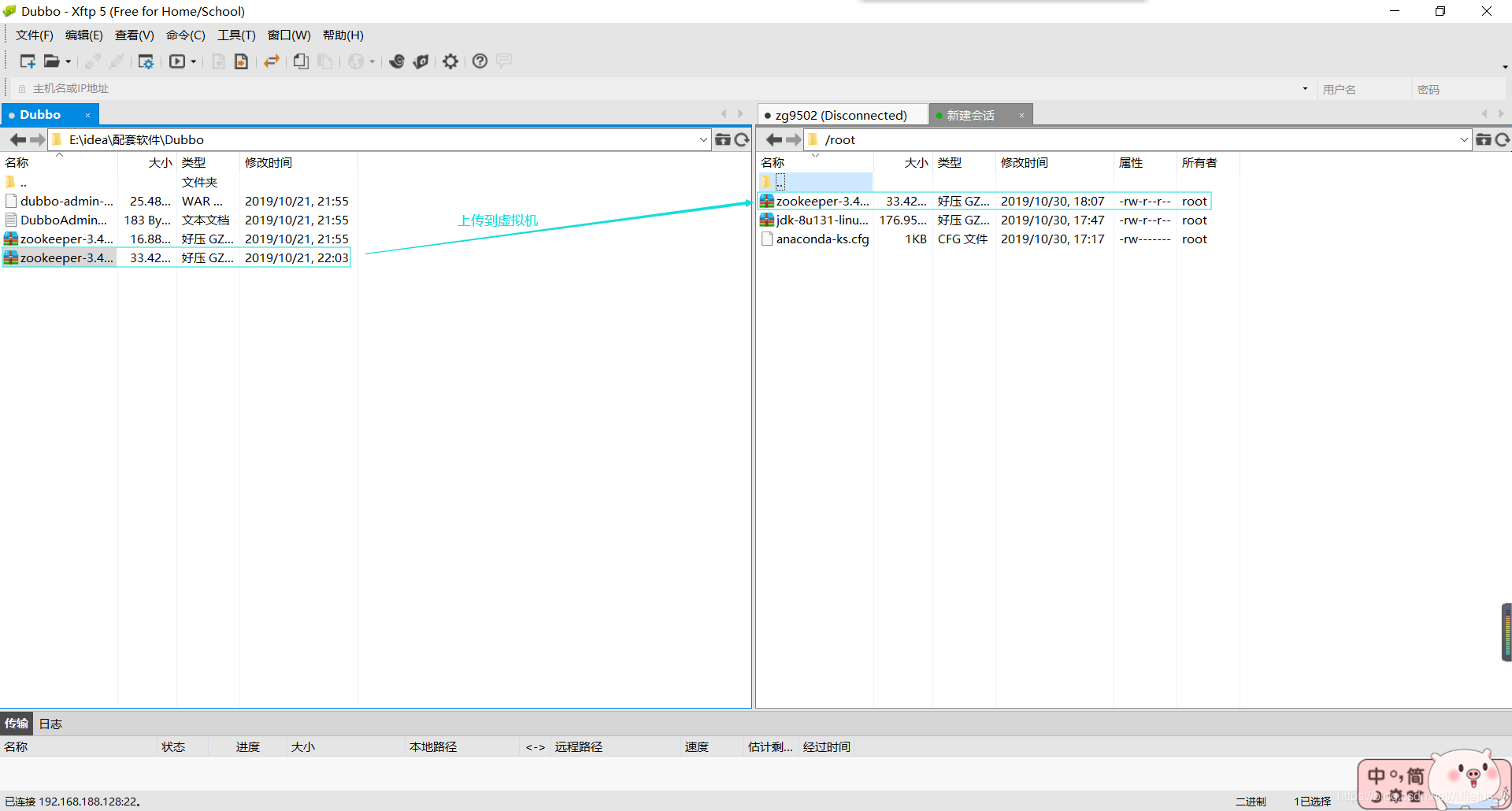Click the 用户名 username field
The image size is (1512, 811).
[1362, 89]
